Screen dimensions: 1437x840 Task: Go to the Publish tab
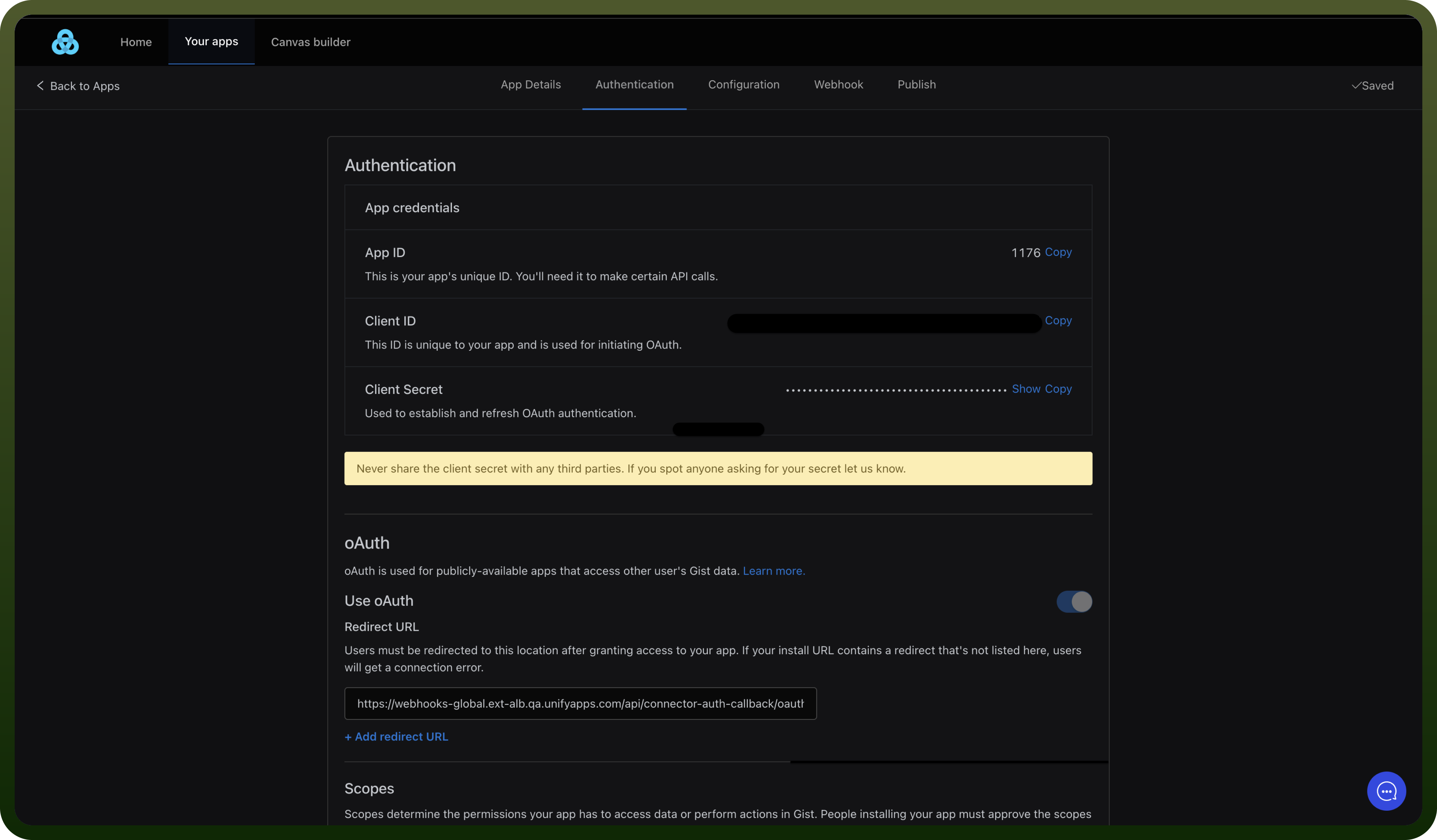coord(916,84)
